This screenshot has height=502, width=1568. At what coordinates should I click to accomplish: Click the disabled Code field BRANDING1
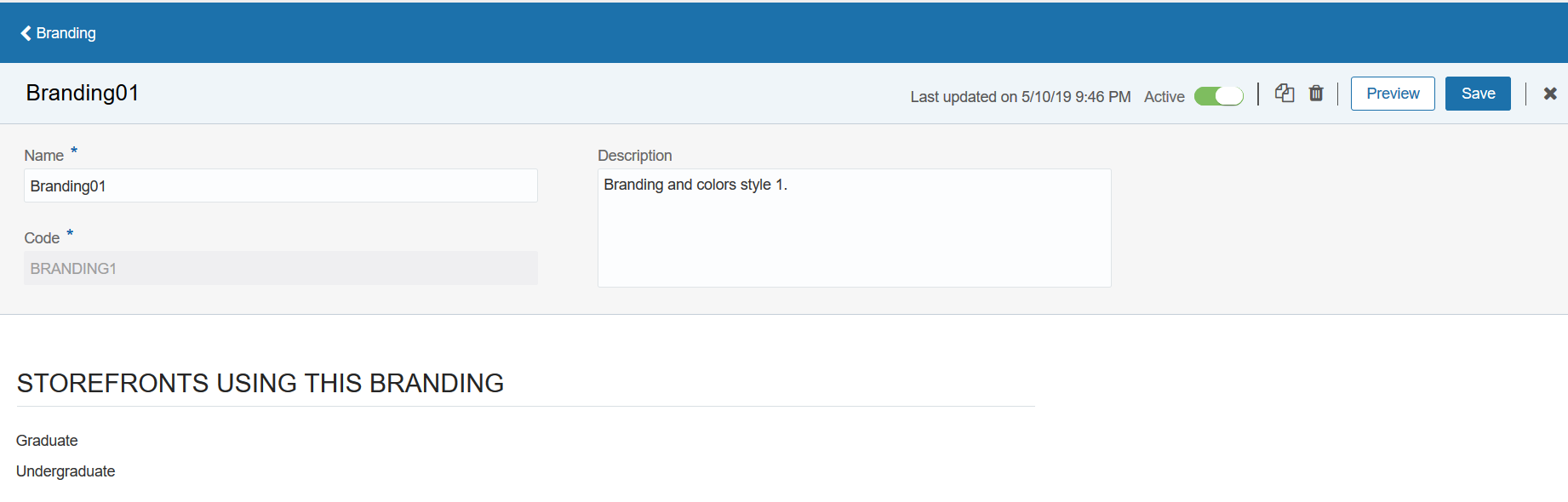click(x=280, y=268)
